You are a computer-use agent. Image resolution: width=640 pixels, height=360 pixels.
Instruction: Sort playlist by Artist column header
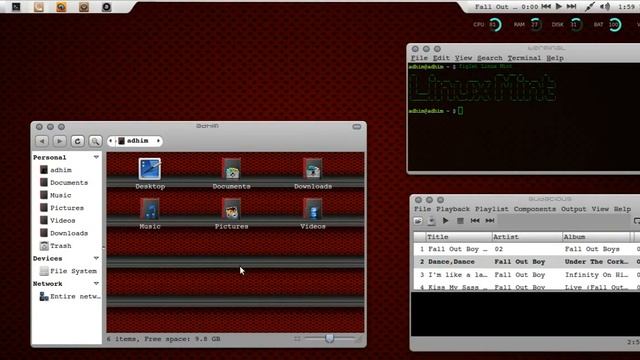coord(527,237)
